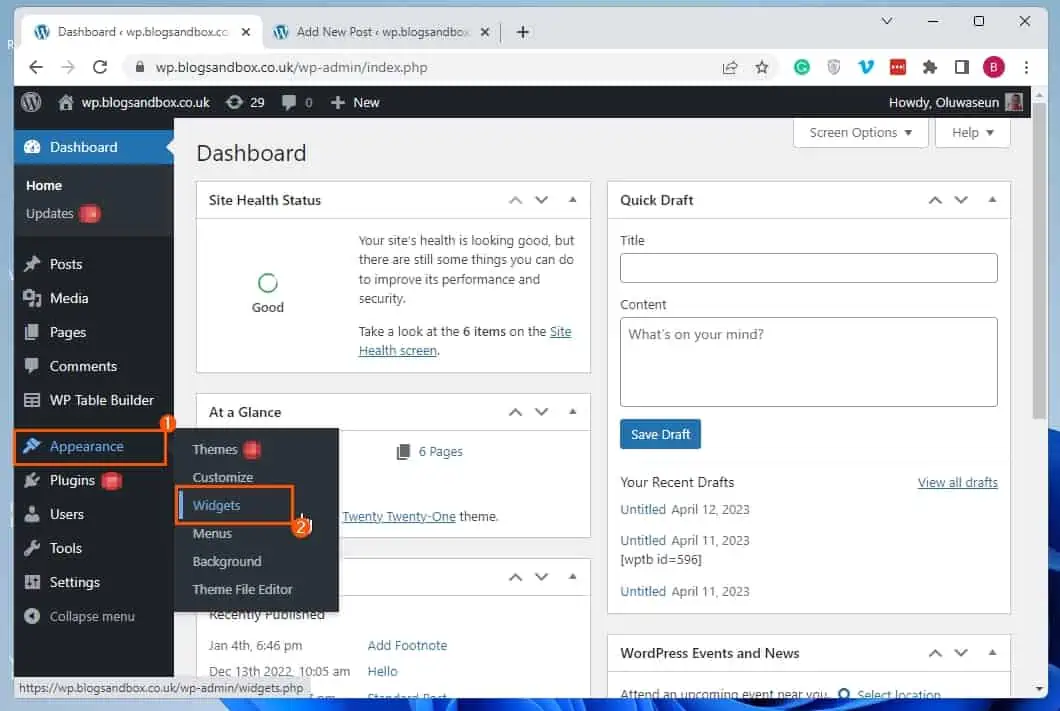This screenshot has height=711, width=1060.
Task: Open the Chrome profile B avatar
Action: click(x=993, y=67)
